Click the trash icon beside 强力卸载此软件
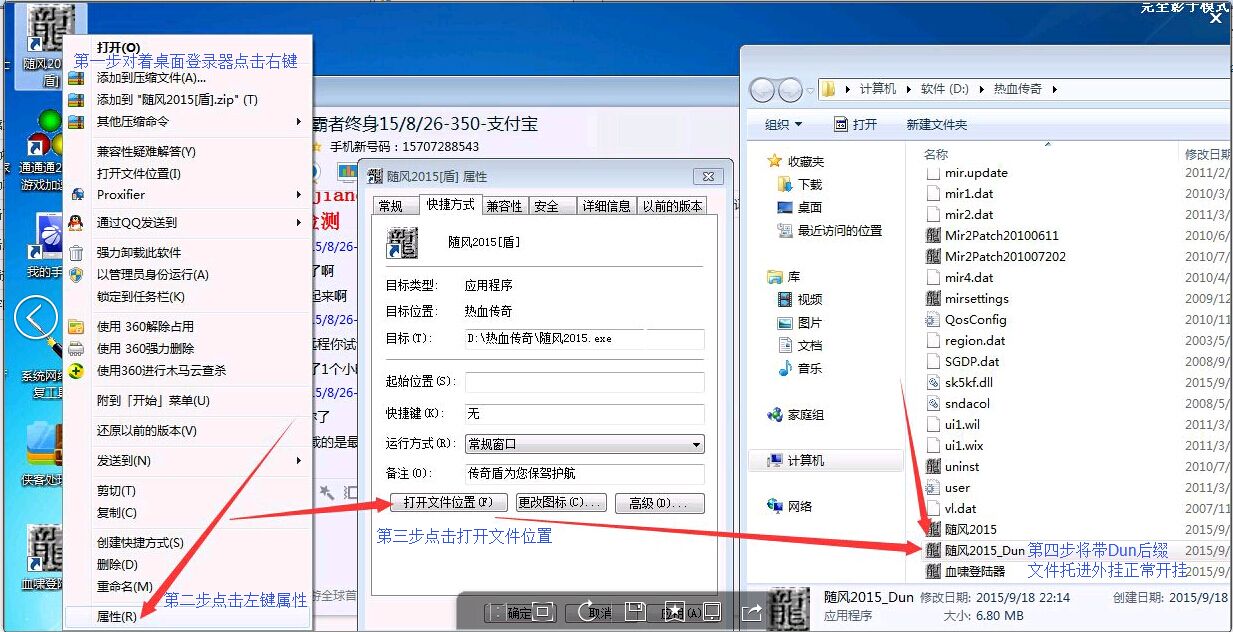 [x=76, y=253]
